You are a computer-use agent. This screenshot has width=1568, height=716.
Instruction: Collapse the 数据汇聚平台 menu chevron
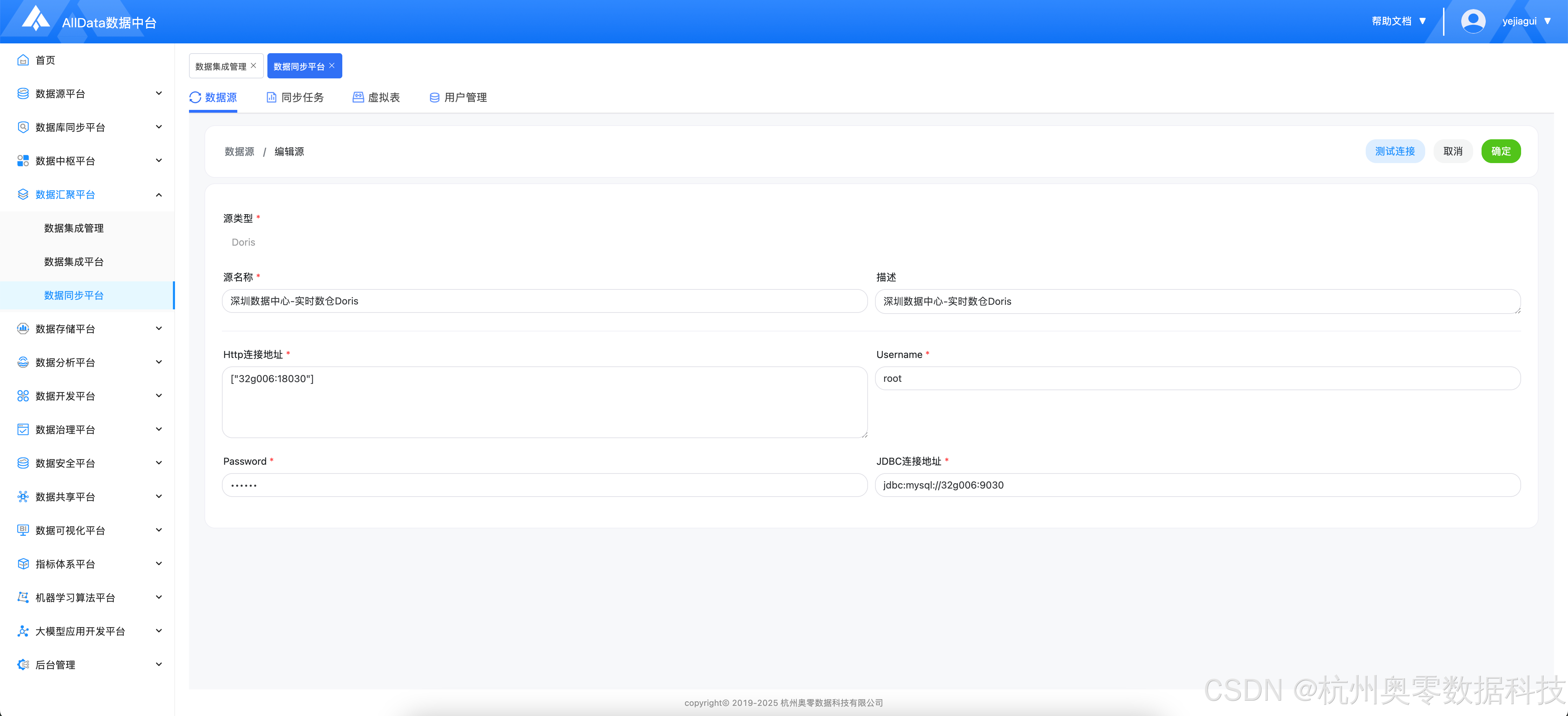click(159, 195)
